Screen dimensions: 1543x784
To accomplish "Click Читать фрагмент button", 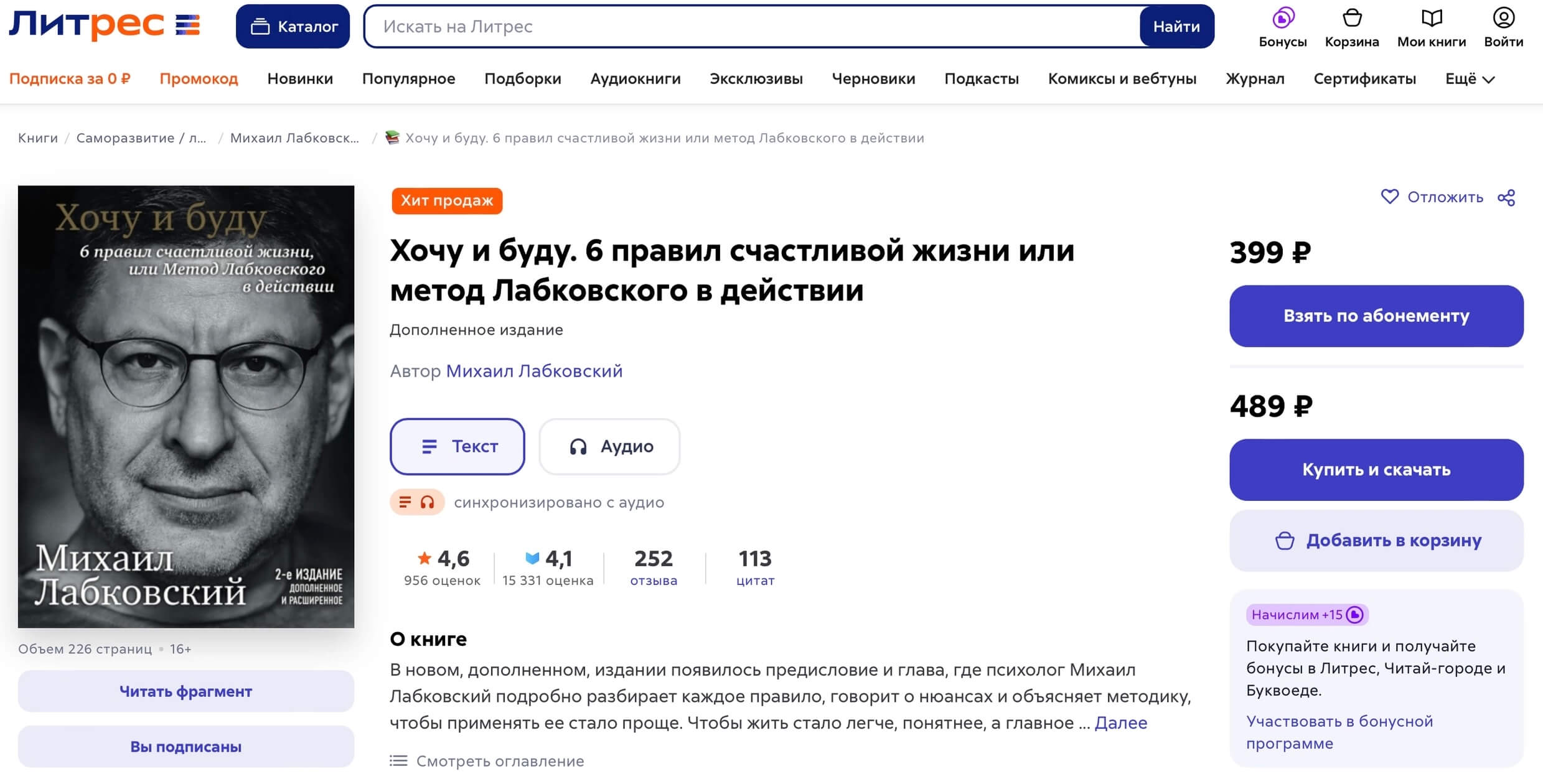I will click(186, 691).
